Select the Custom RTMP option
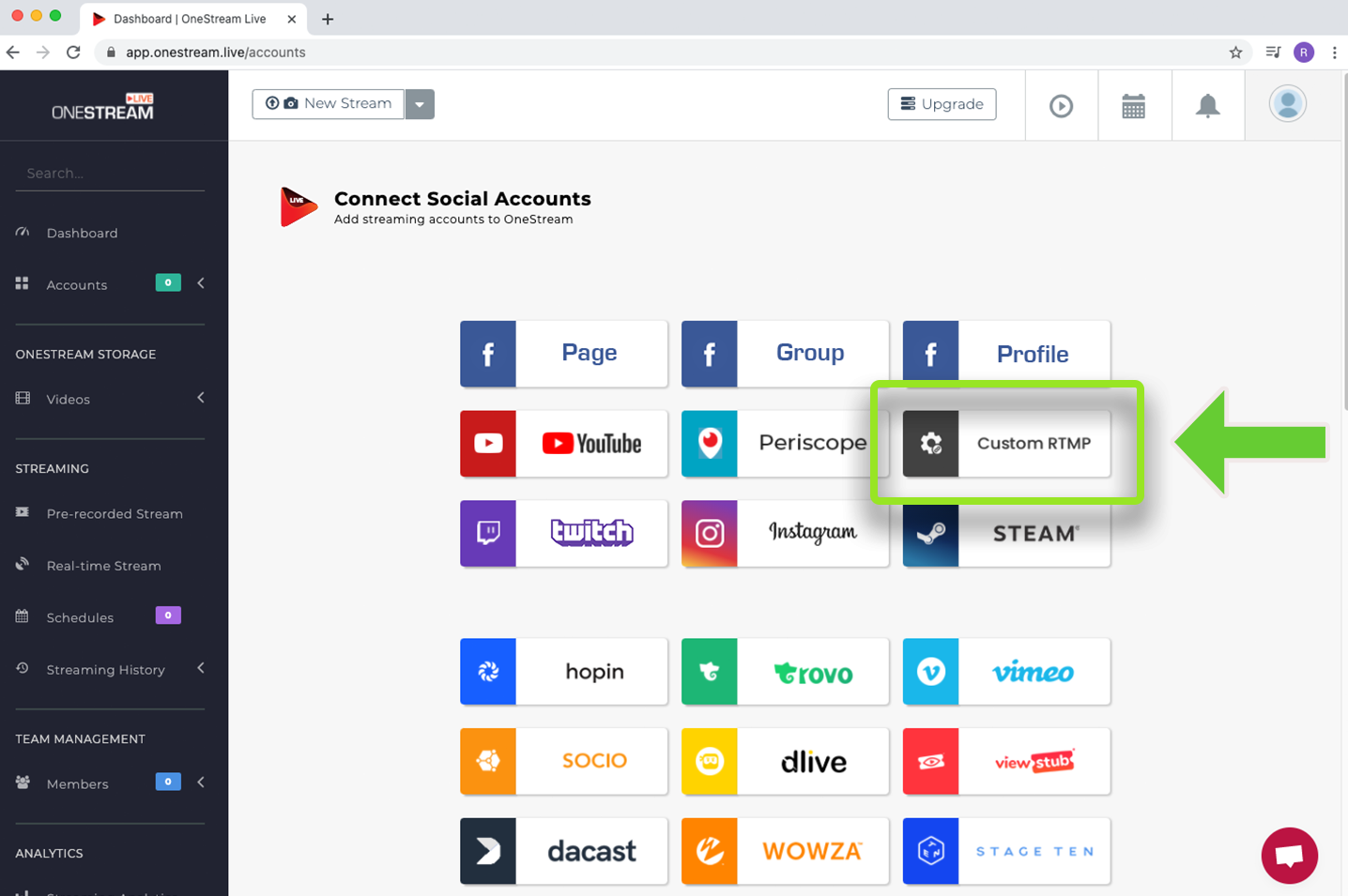 1006,443
